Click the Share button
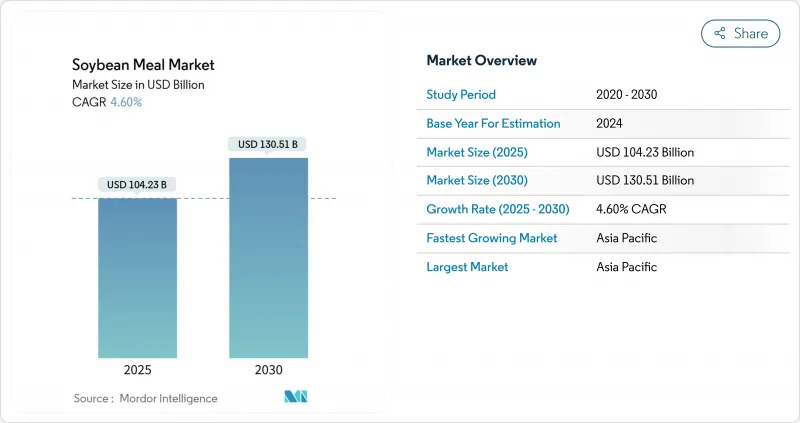 pos(740,33)
